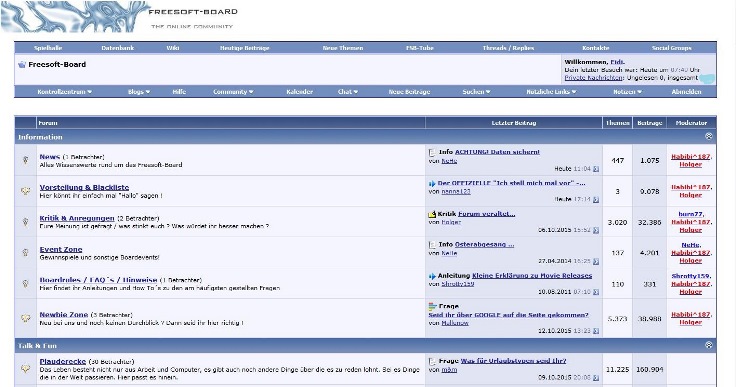Image resolution: width=736 pixels, height=387 pixels.
Task: Open the Event Zone forum
Action: 61,249
